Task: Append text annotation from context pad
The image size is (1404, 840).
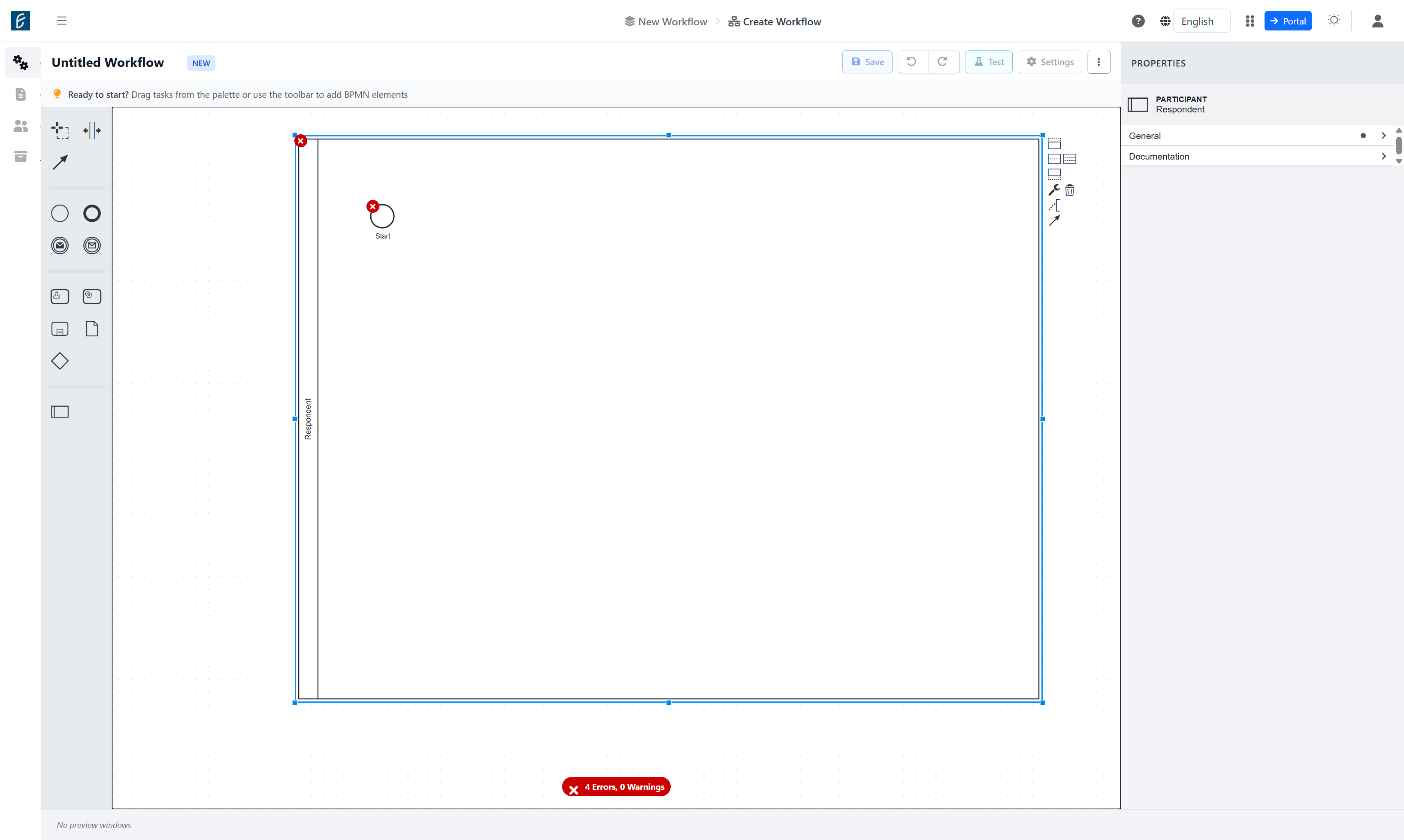Action: [1054, 205]
